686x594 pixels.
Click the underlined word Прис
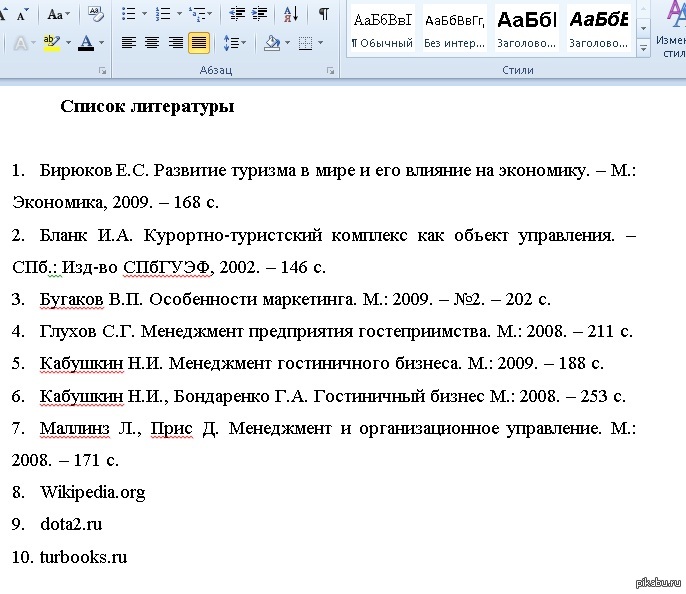[x=172, y=428]
